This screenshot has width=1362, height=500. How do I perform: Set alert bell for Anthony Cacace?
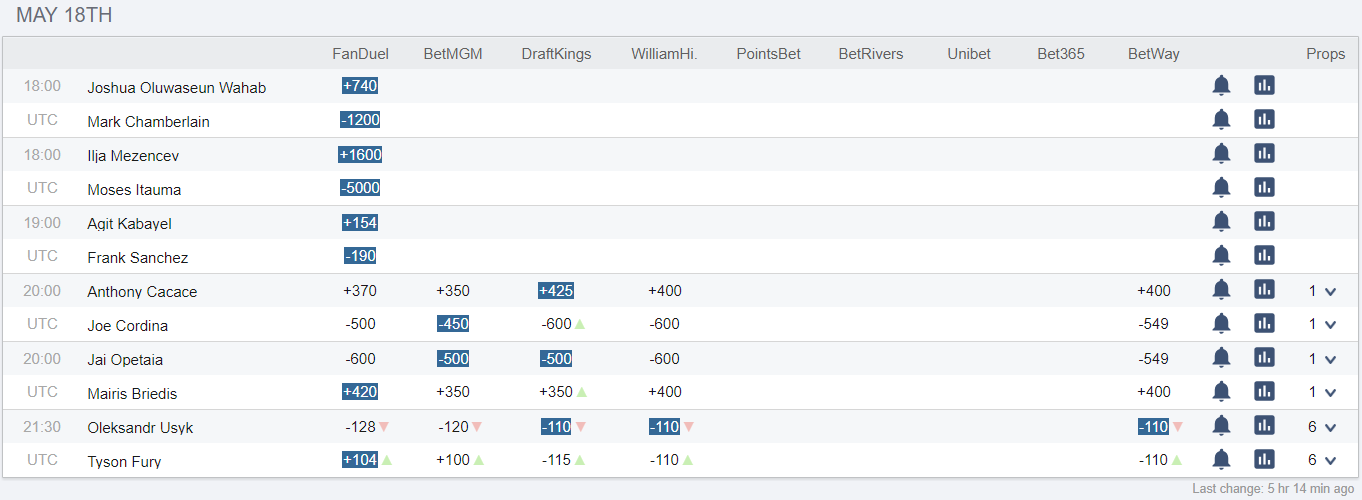coord(1221,290)
